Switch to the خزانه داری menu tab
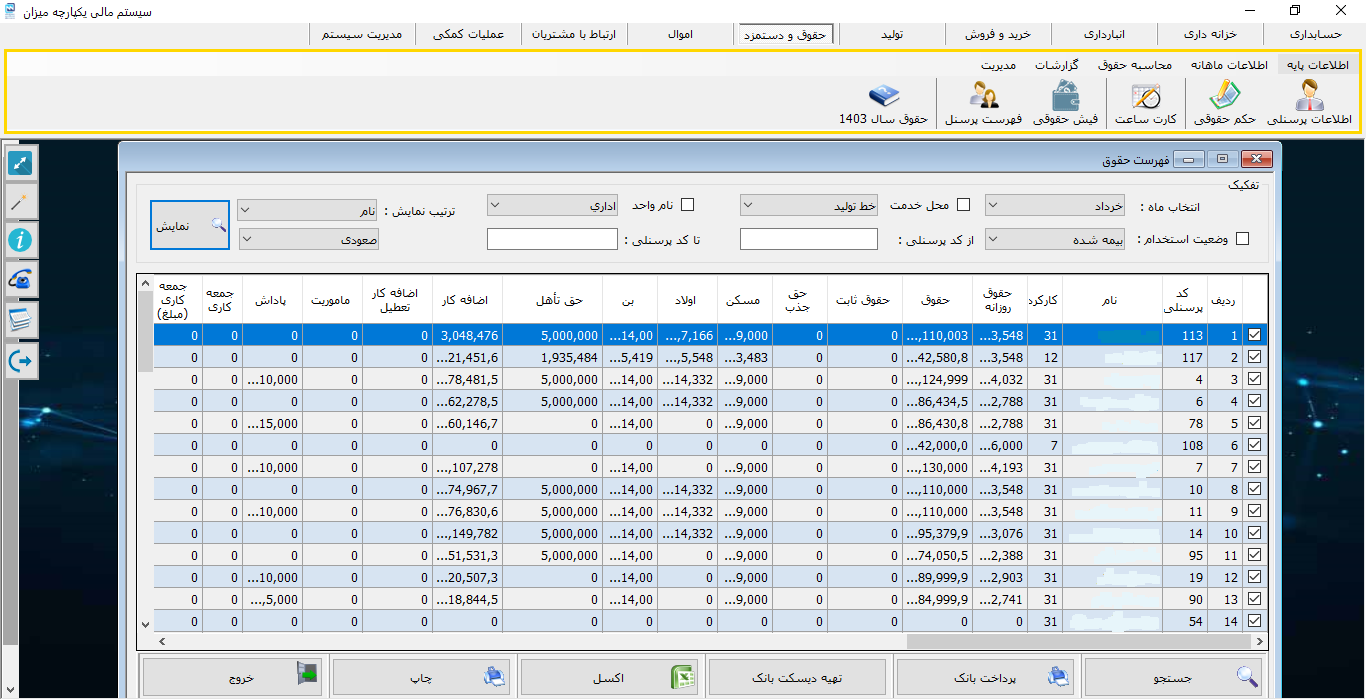The width and height of the screenshot is (1366, 699). click(x=1209, y=34)
